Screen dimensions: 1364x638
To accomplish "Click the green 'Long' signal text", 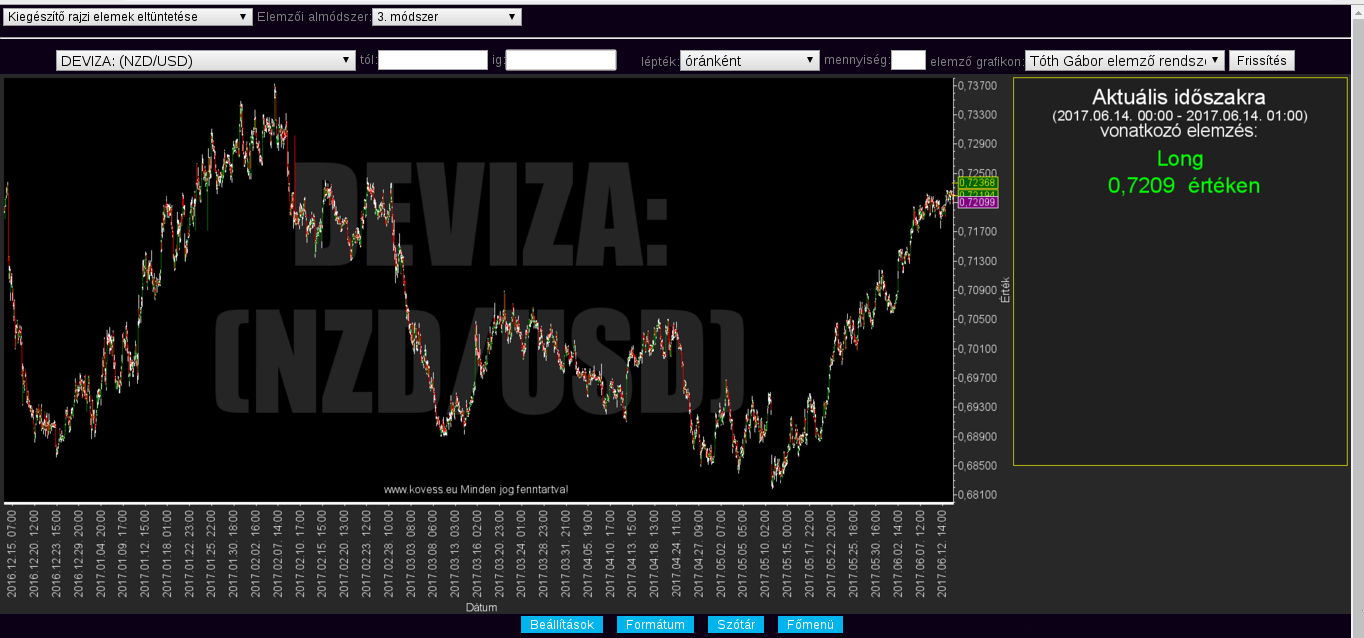I will tap(1180, 159).
